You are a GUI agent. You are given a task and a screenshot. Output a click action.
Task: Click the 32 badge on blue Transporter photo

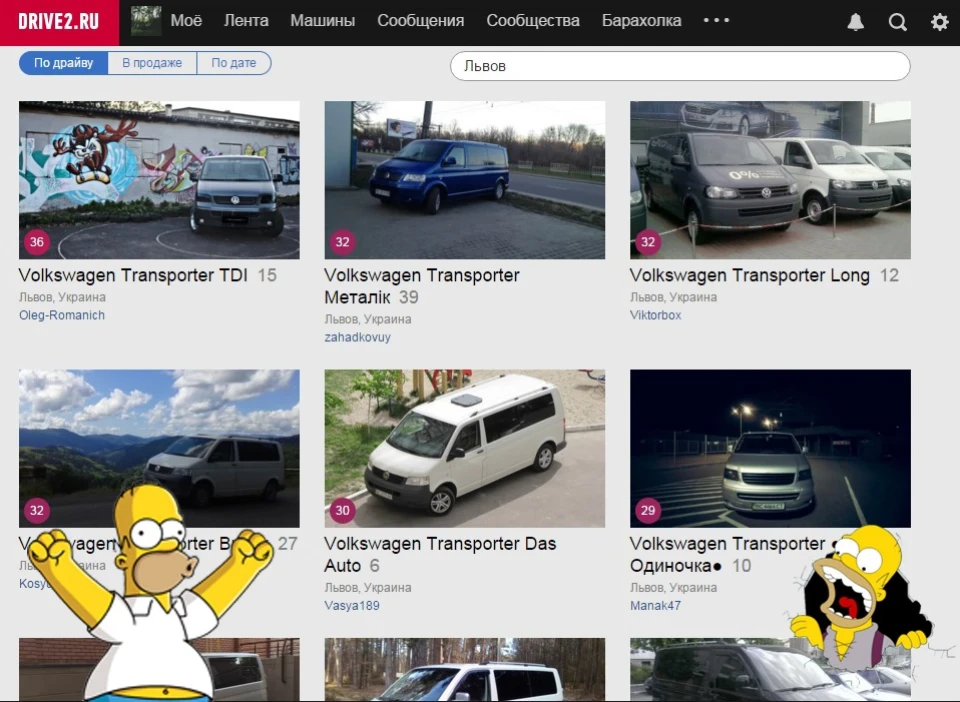click(342, 242)
